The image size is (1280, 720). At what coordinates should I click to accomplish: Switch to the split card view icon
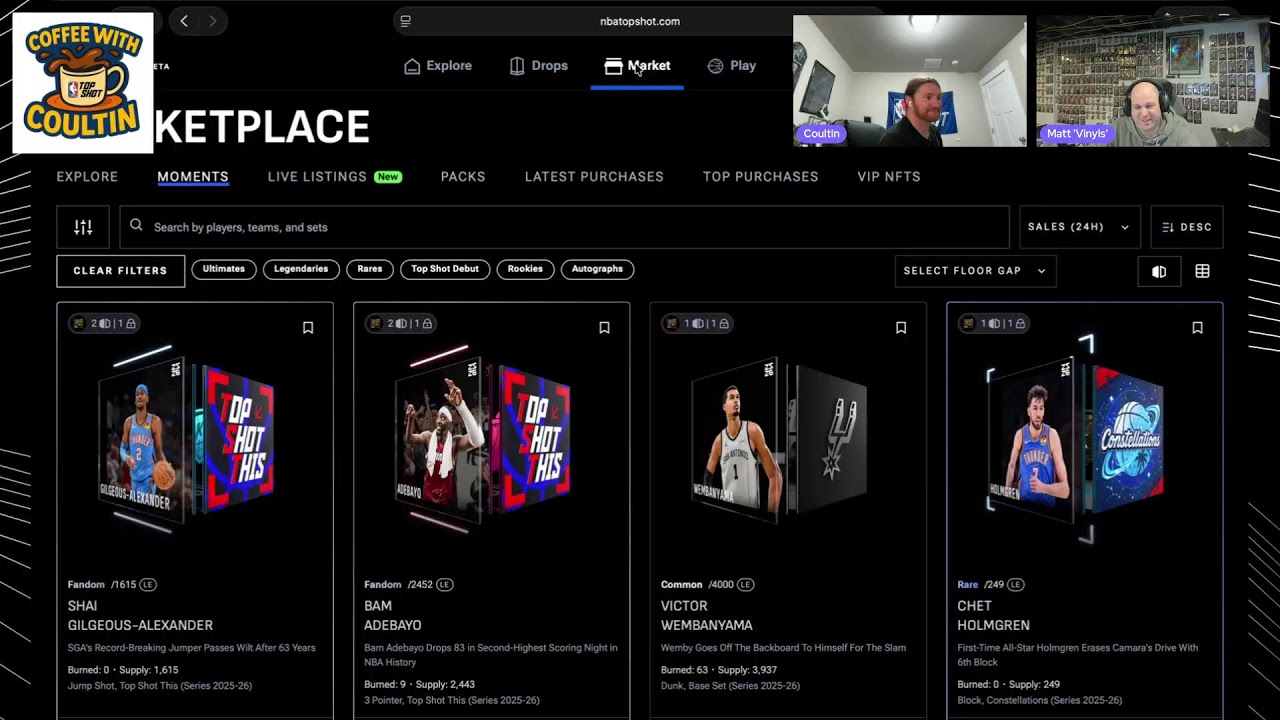coord(1159,271)
